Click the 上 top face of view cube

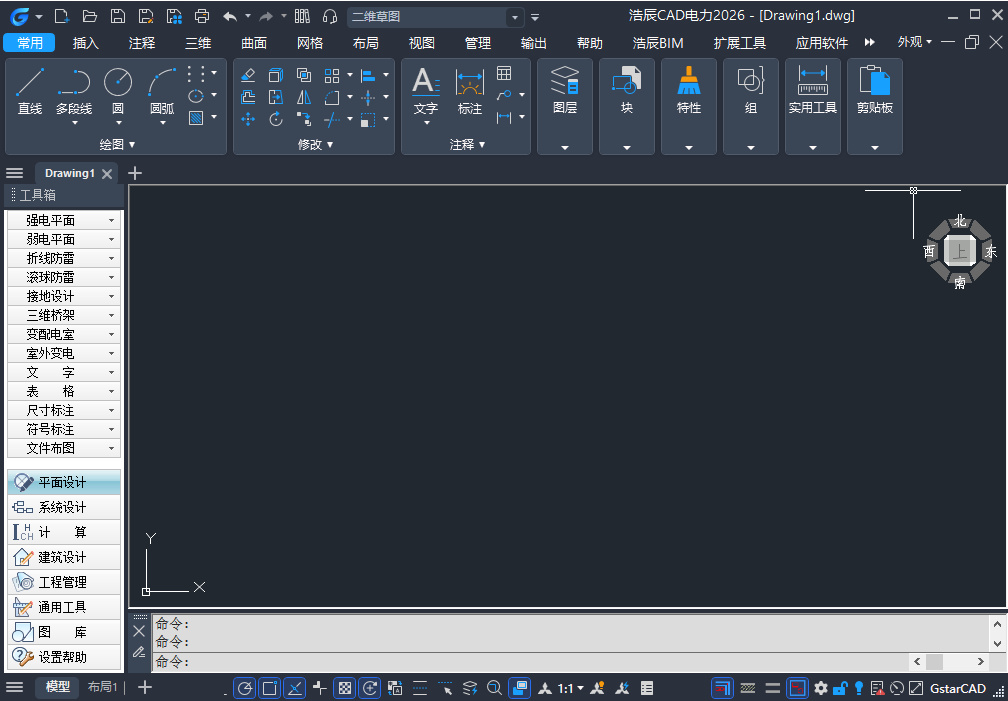click(960, 251)
